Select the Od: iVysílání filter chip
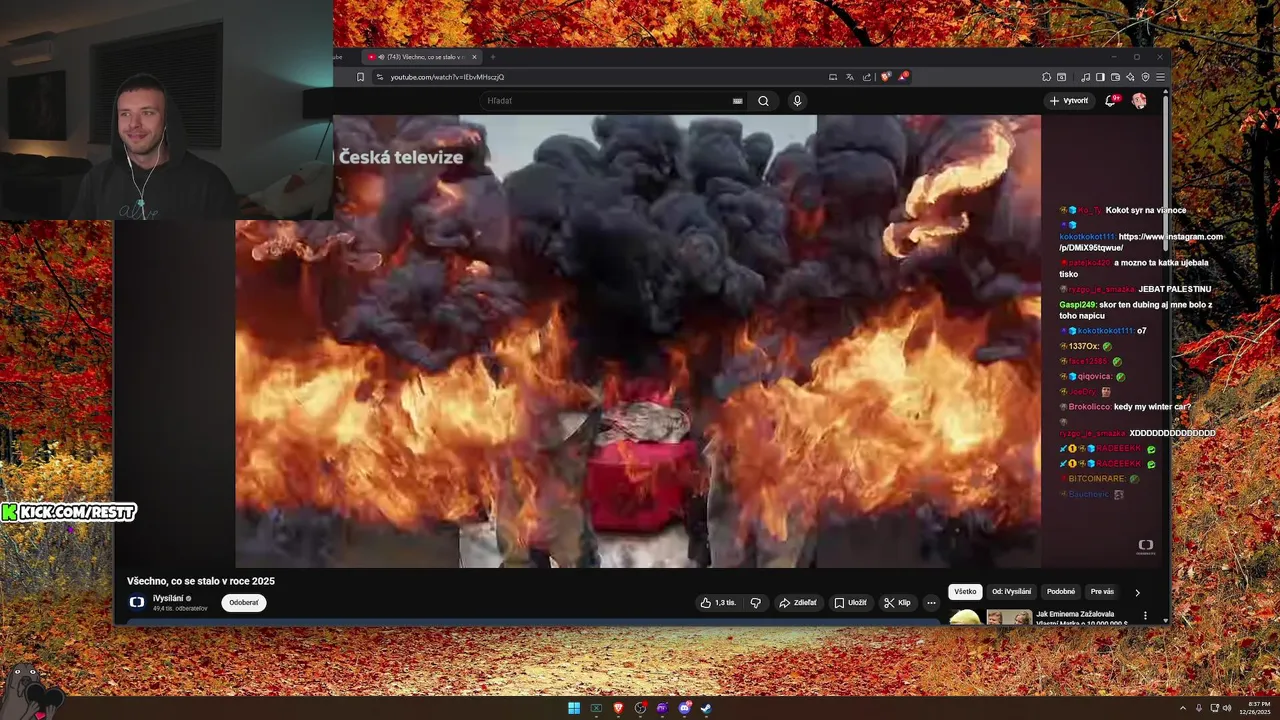 (1011, 592)
